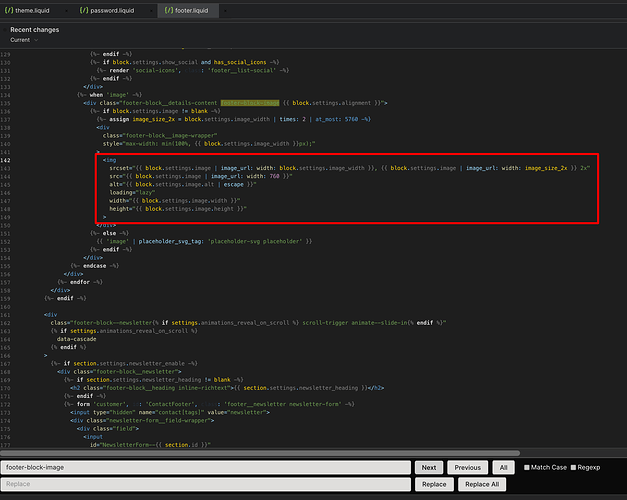This screenshot has height=500, width=627.
Task: Click the liquid file icon on password.liquid
Action: (x=86, y=9)
